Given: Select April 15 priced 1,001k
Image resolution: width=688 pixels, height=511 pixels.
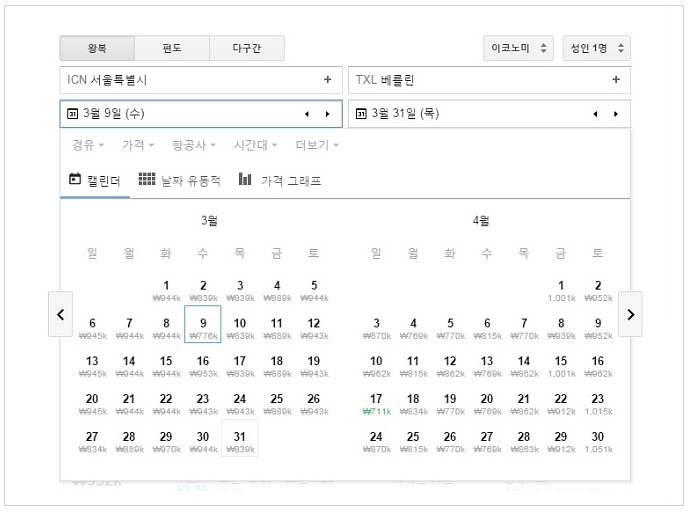Looking at the screenshot, I should tap(561, 366).
